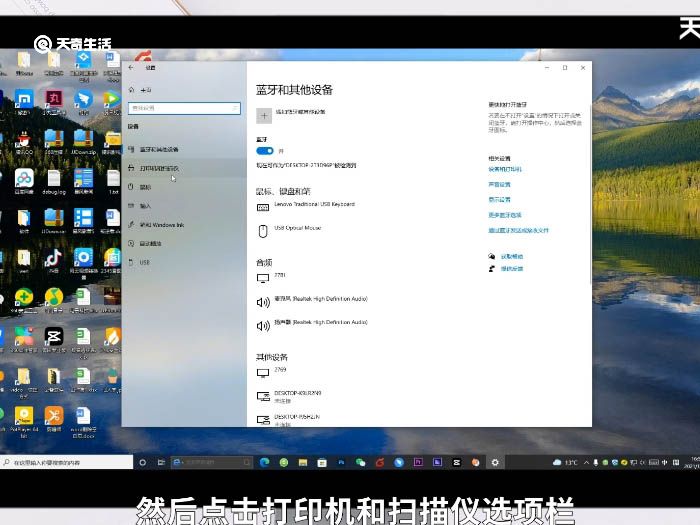The width and height of the screenshot is (700, 525).
Task: Click the Settings search field (查找设置)
Action: [184, 108]
